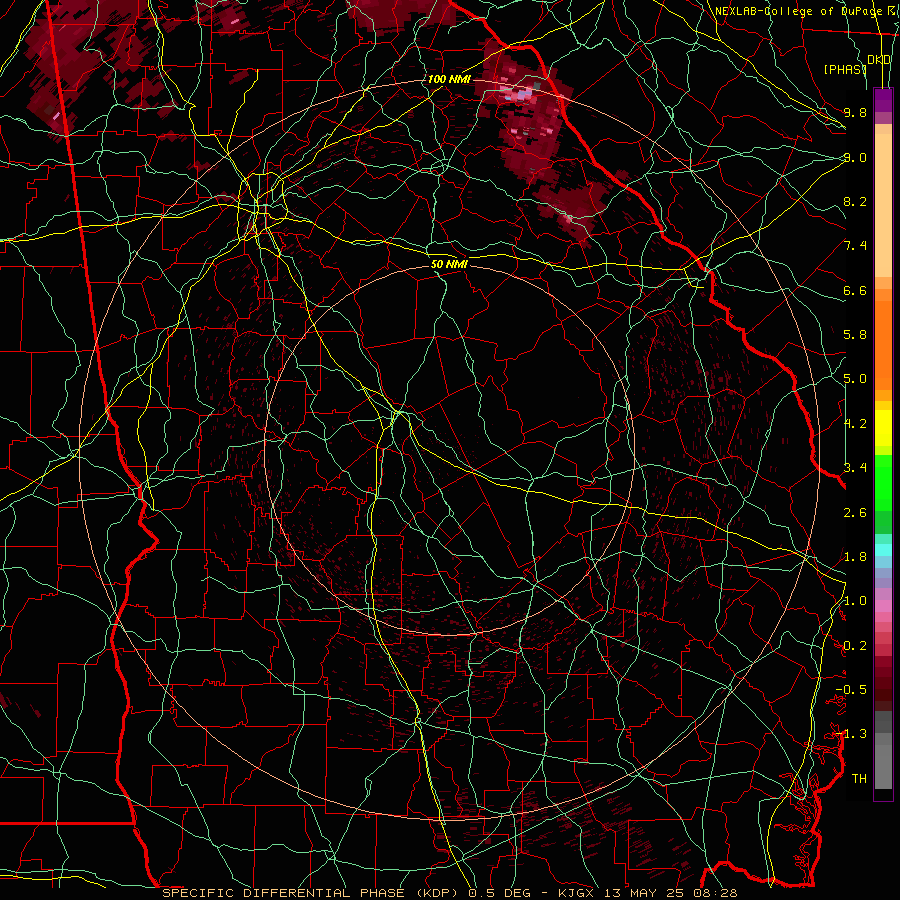Pick the bright green segment of the color bar

(x=883, y=482)
